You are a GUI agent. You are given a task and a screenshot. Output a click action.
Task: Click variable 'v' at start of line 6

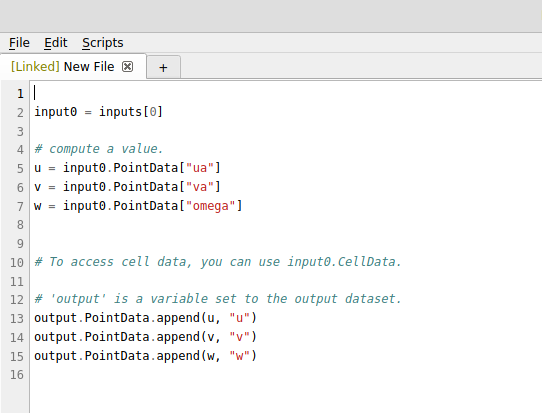tap(38, 187)
